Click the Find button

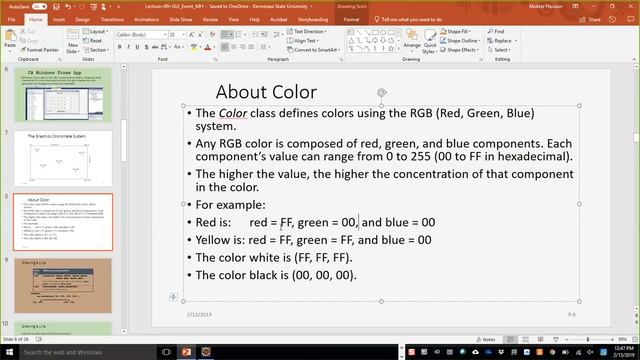[x=496, y=31]
